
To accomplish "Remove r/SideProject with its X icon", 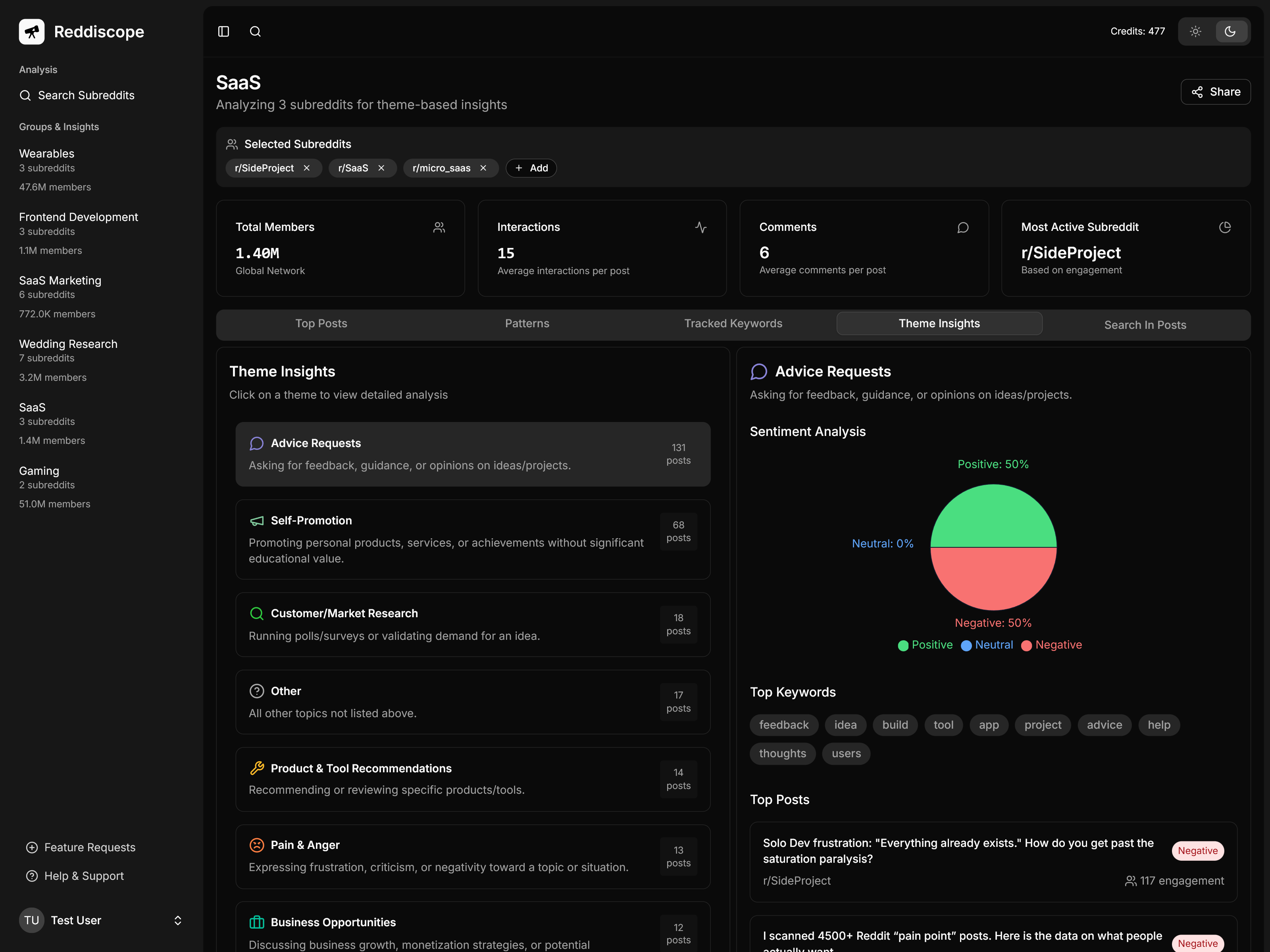I will (307, 168).
